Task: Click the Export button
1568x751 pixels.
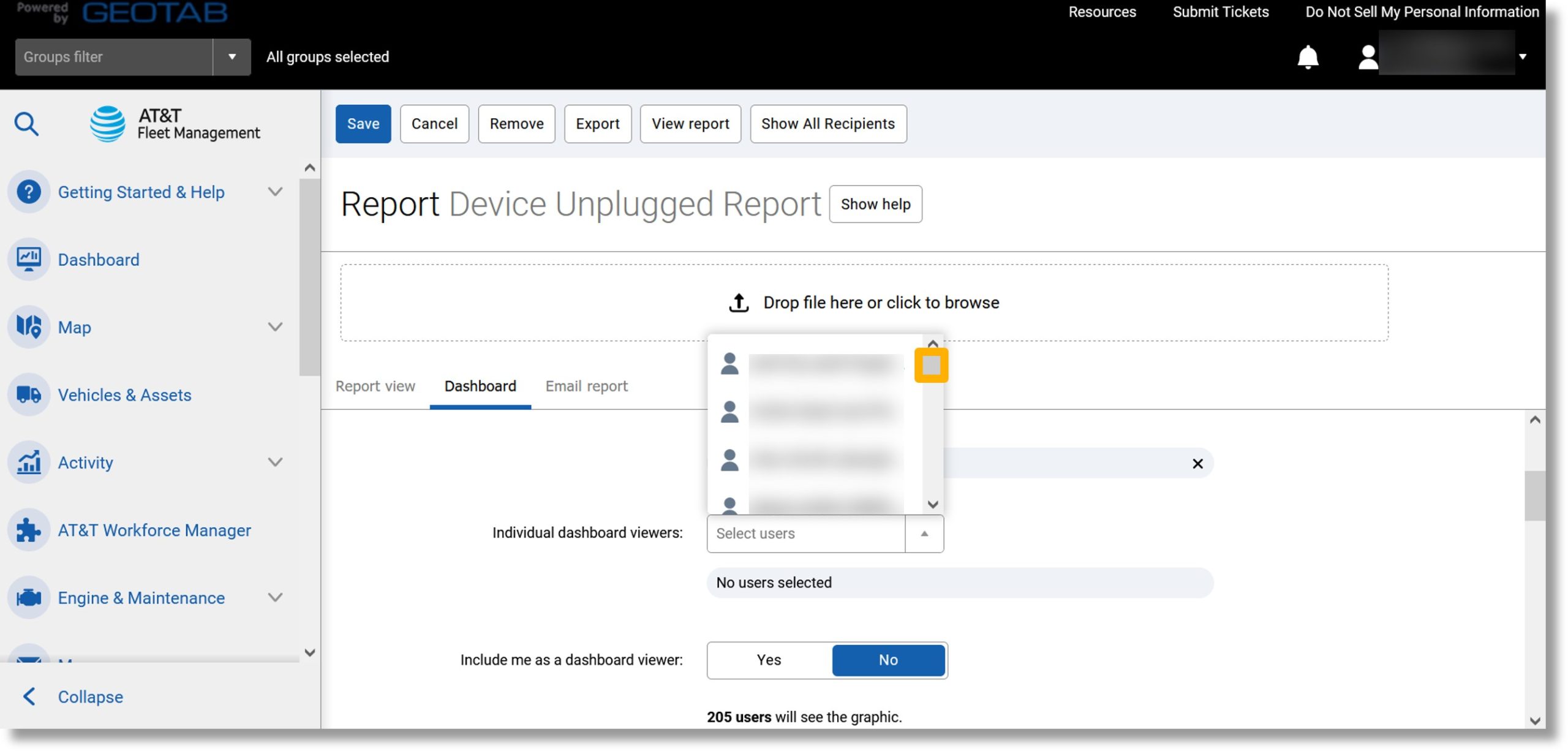Action: click(x=597, y=124)
